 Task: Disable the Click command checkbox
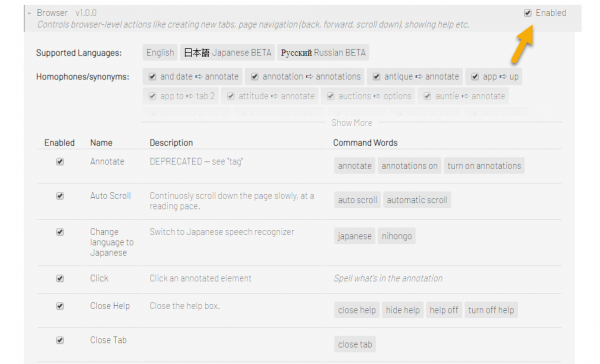[x=60, y=278]
